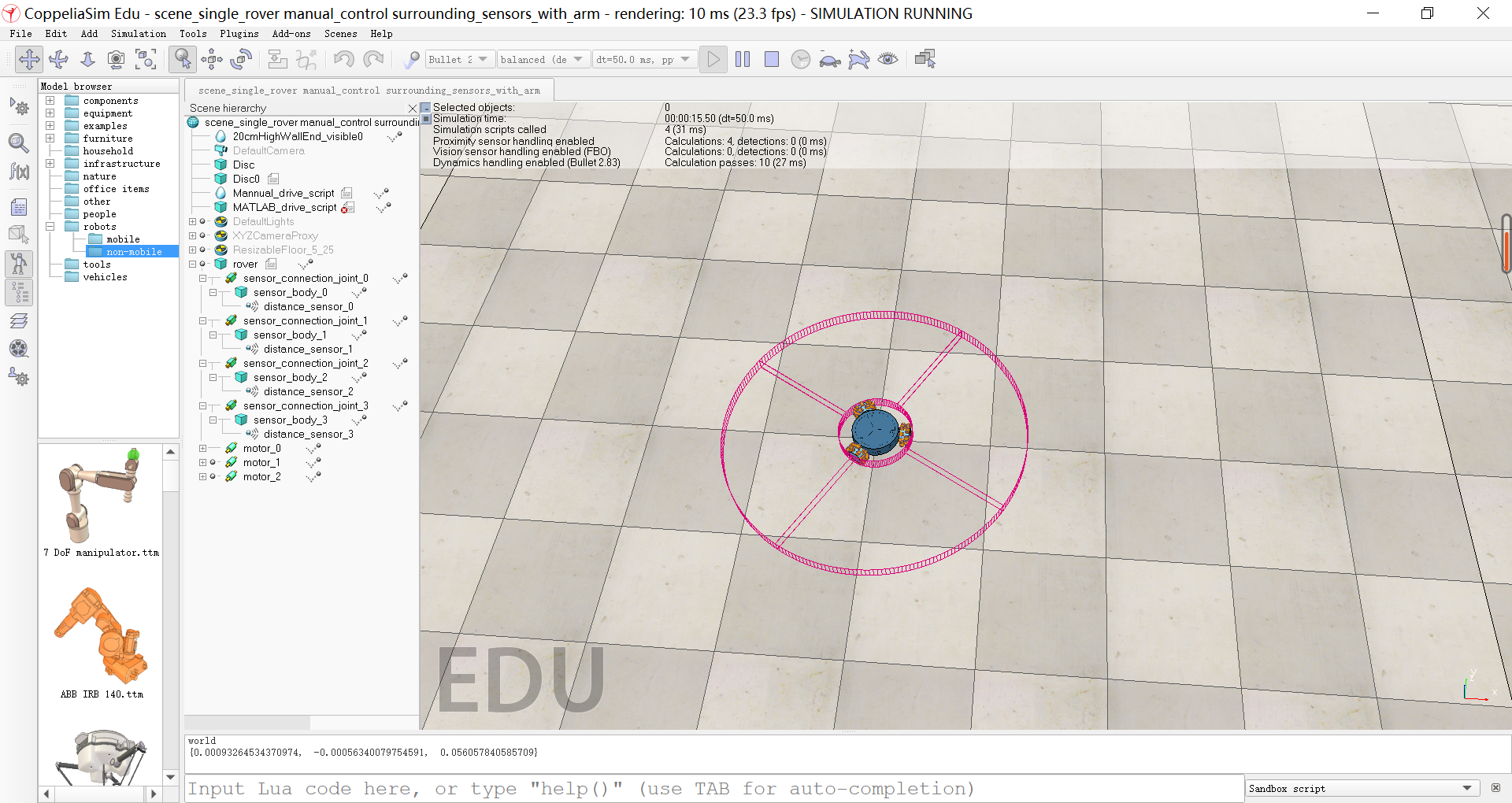Screen dimensions: 1512x803
Task: Toggle the eye icon for dynamic content visualization
Action: tap(888, 59)
